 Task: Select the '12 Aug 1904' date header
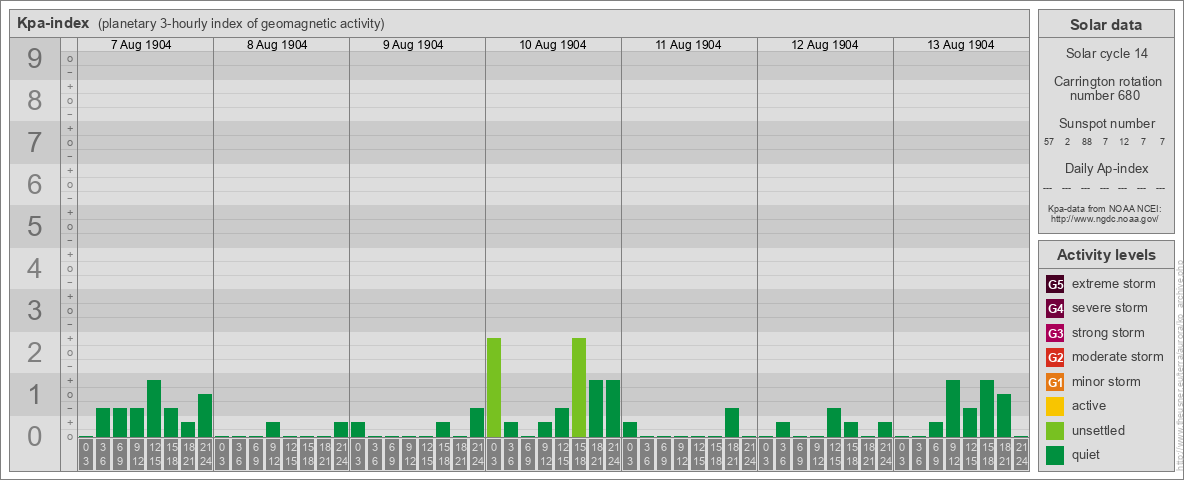click(825, 45)
